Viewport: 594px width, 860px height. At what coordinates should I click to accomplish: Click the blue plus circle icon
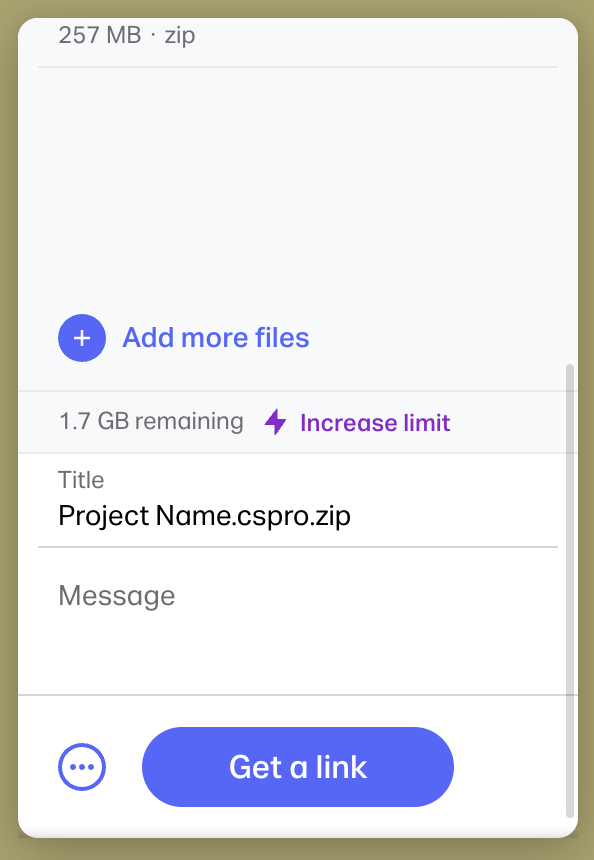(82, 338)
